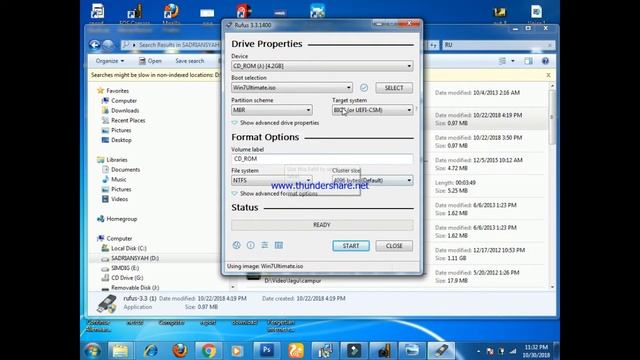Viewport: 640px width, 360px height.
Task: Click the Volume label input field
Action: (x=322, y=159)
